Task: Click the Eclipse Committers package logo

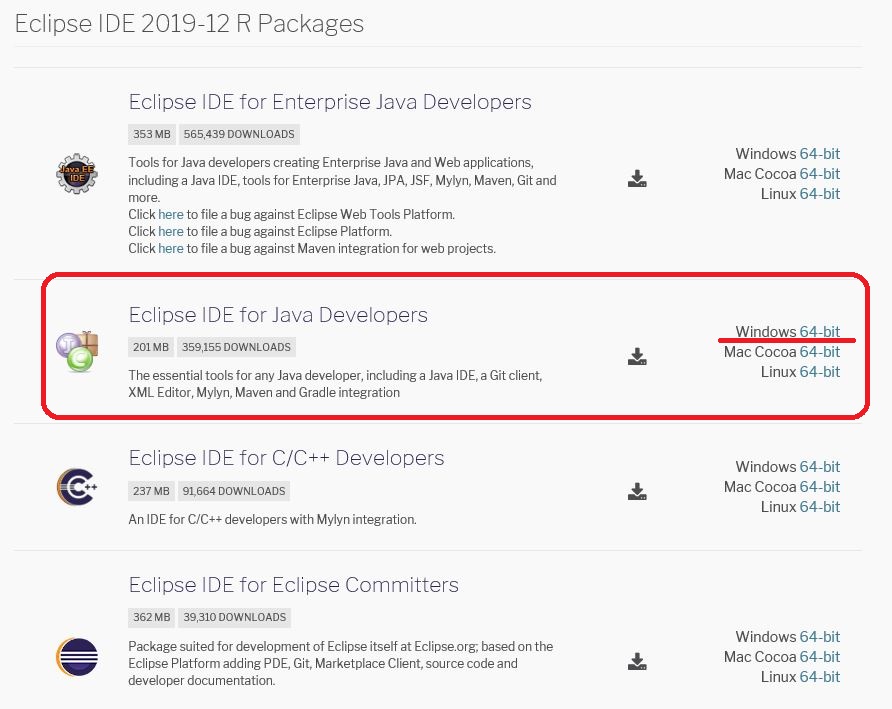Action: (x=77, y=657)
